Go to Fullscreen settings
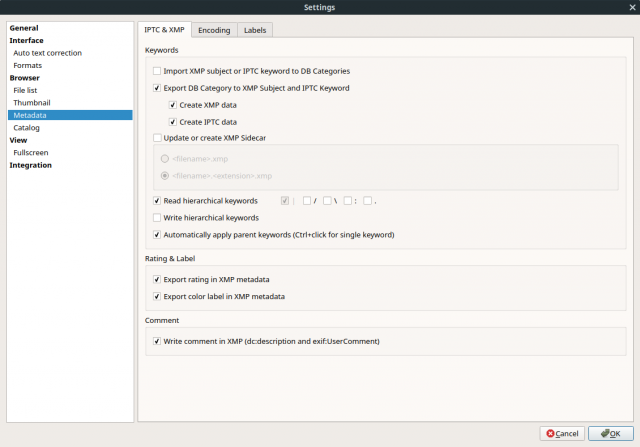The width and height of the screenshot is (640, 447). click(31, 153)
